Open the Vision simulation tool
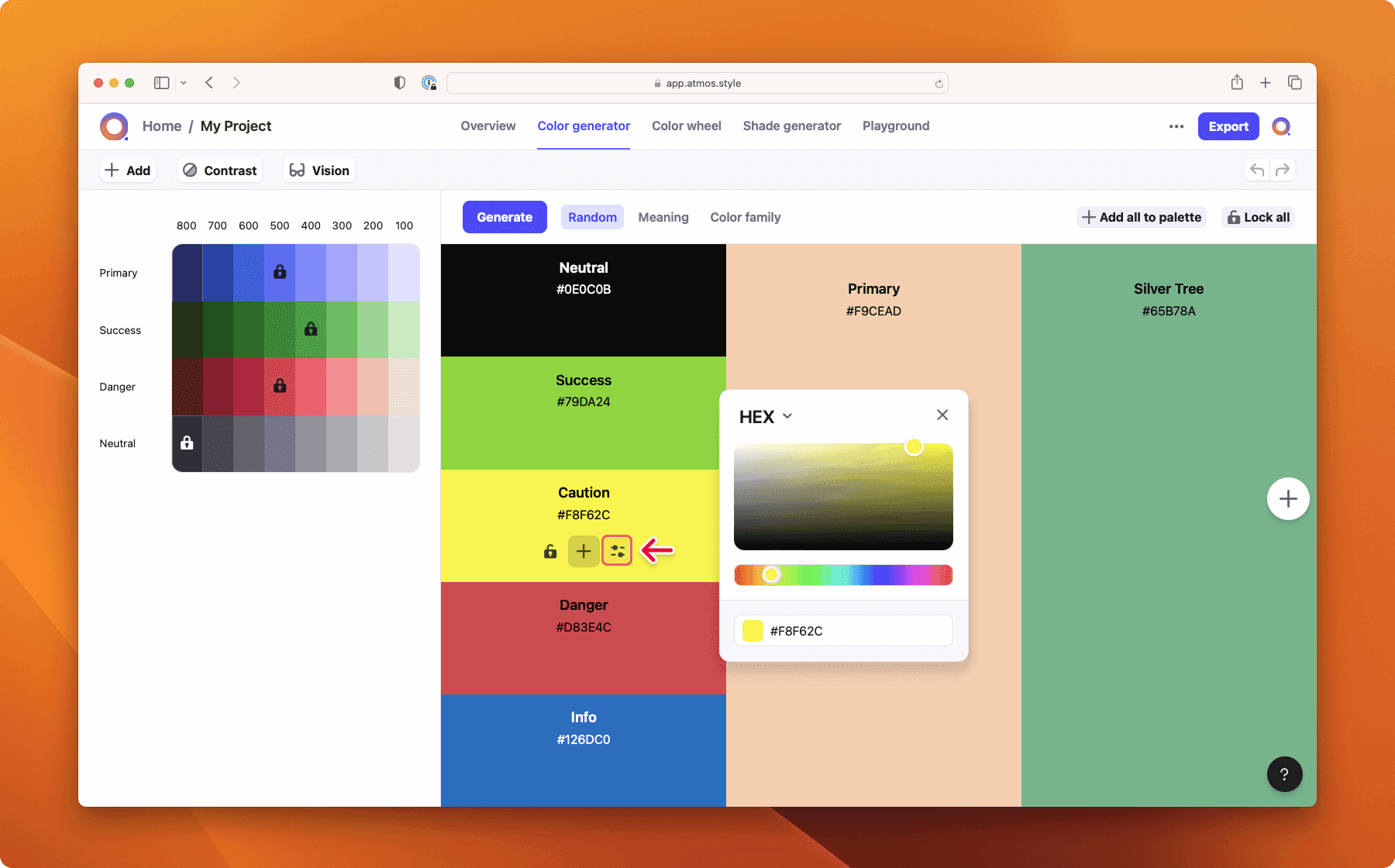Image resolution: width=1395 pixels, height=868 pixels. click(318, 170)
